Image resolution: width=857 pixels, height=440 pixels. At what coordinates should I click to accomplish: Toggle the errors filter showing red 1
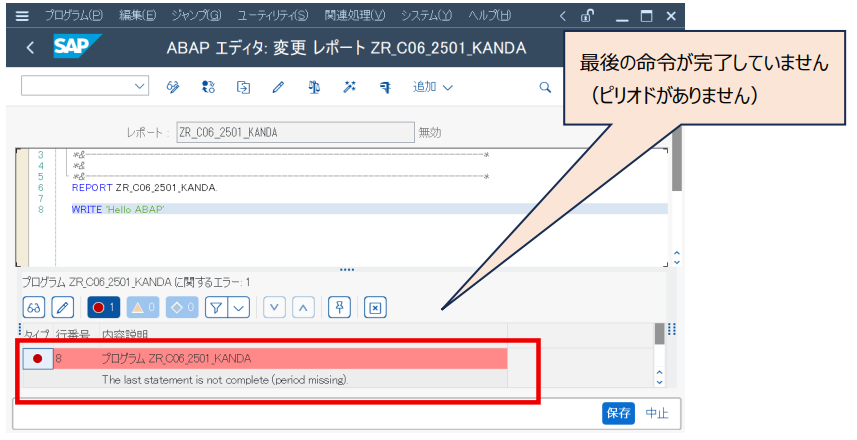point(103,307)
